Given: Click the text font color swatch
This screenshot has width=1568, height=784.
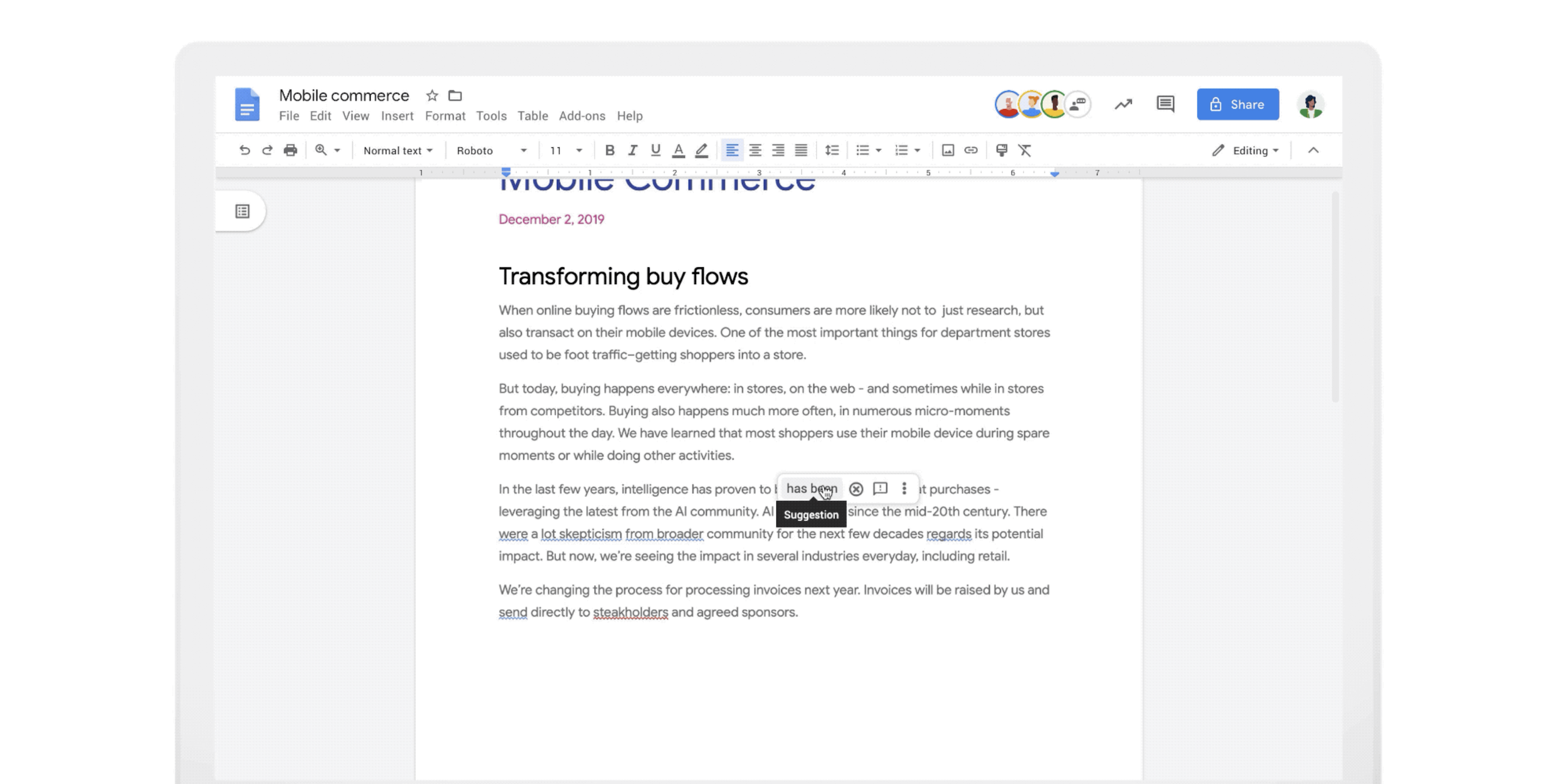Looking at the screenshot, I should point(677,150).
